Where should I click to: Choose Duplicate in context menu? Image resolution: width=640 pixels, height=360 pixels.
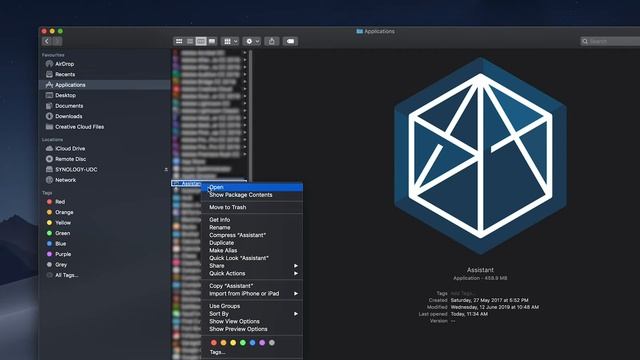pyautogui.click(x=252, y=243)
